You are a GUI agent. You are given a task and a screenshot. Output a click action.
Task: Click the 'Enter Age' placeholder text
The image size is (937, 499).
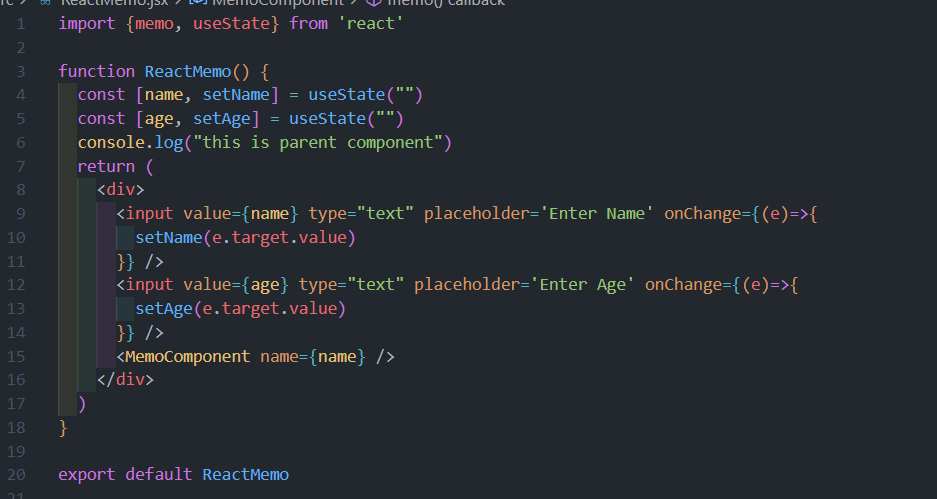click(582, 285)
